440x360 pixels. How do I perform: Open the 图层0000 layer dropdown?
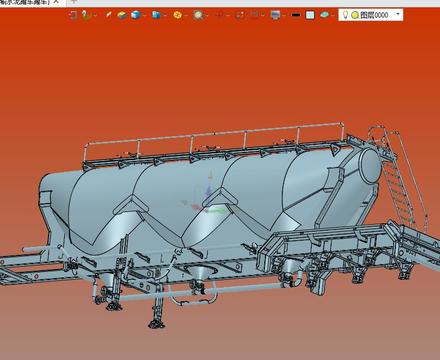pyautogui.click(x=398, y=14)
